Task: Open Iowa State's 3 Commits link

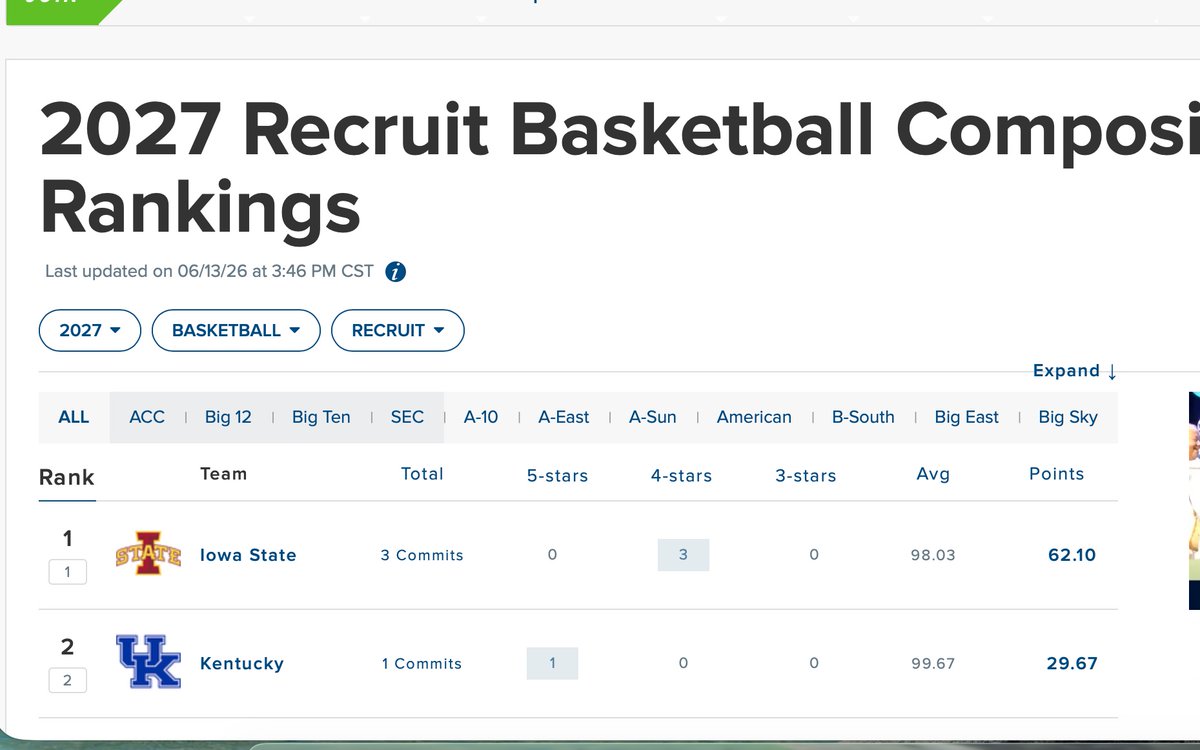Action: pyautogui.click(x=422, y=555)
